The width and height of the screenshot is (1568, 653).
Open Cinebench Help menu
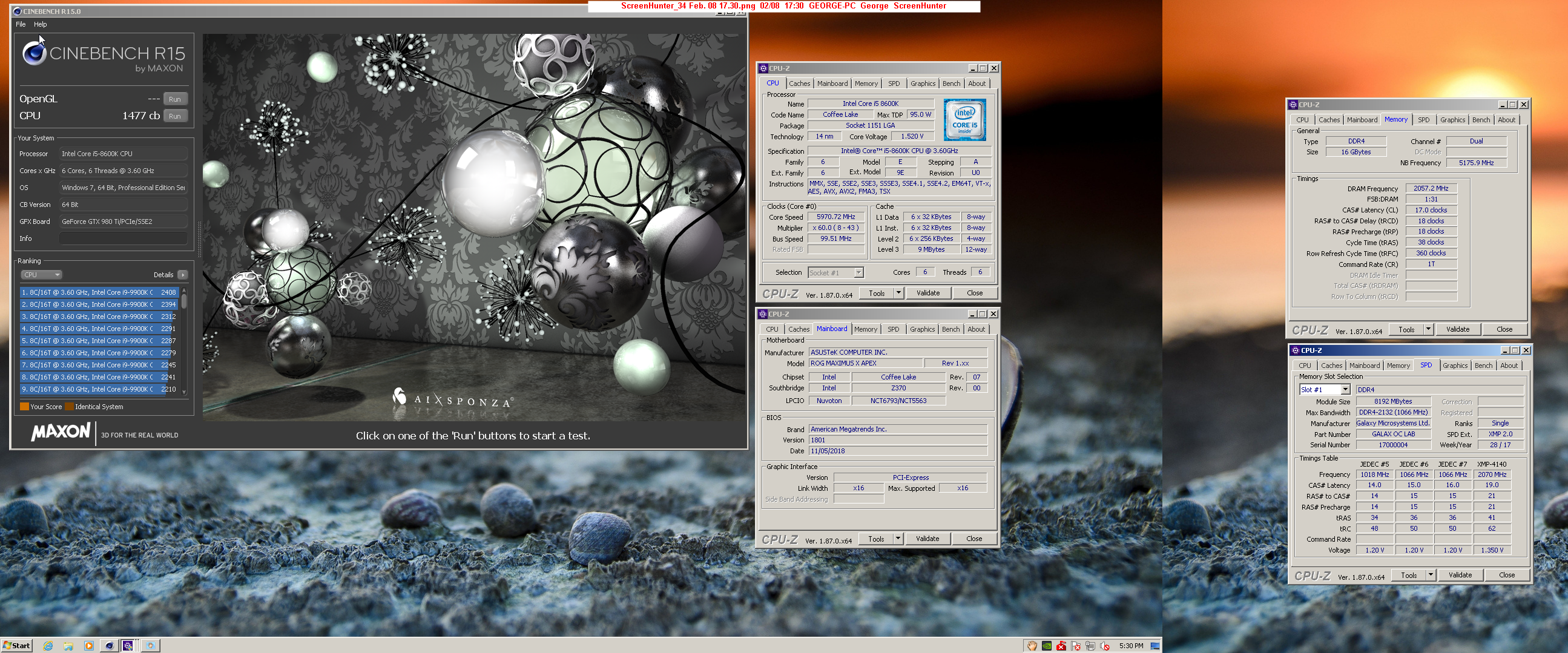40,24
